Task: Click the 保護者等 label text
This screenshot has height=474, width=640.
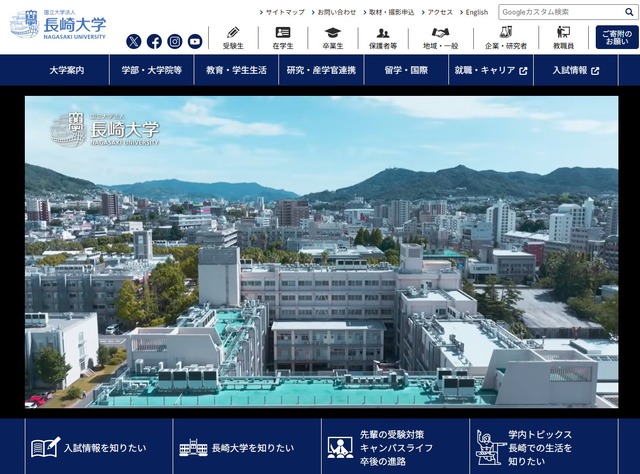Action: (x=383, y=46)
